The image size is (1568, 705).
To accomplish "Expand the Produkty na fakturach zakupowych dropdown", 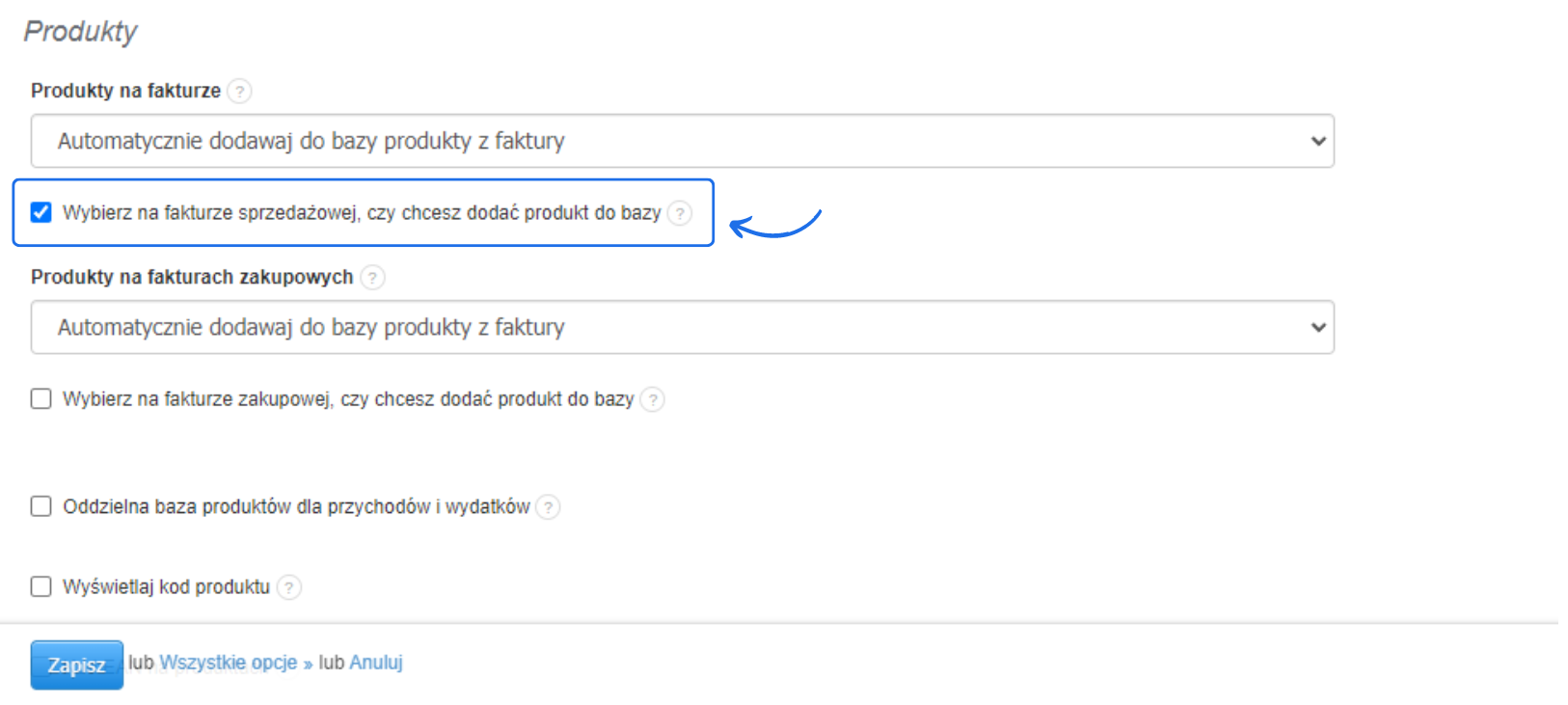I will tap(682, 327).
